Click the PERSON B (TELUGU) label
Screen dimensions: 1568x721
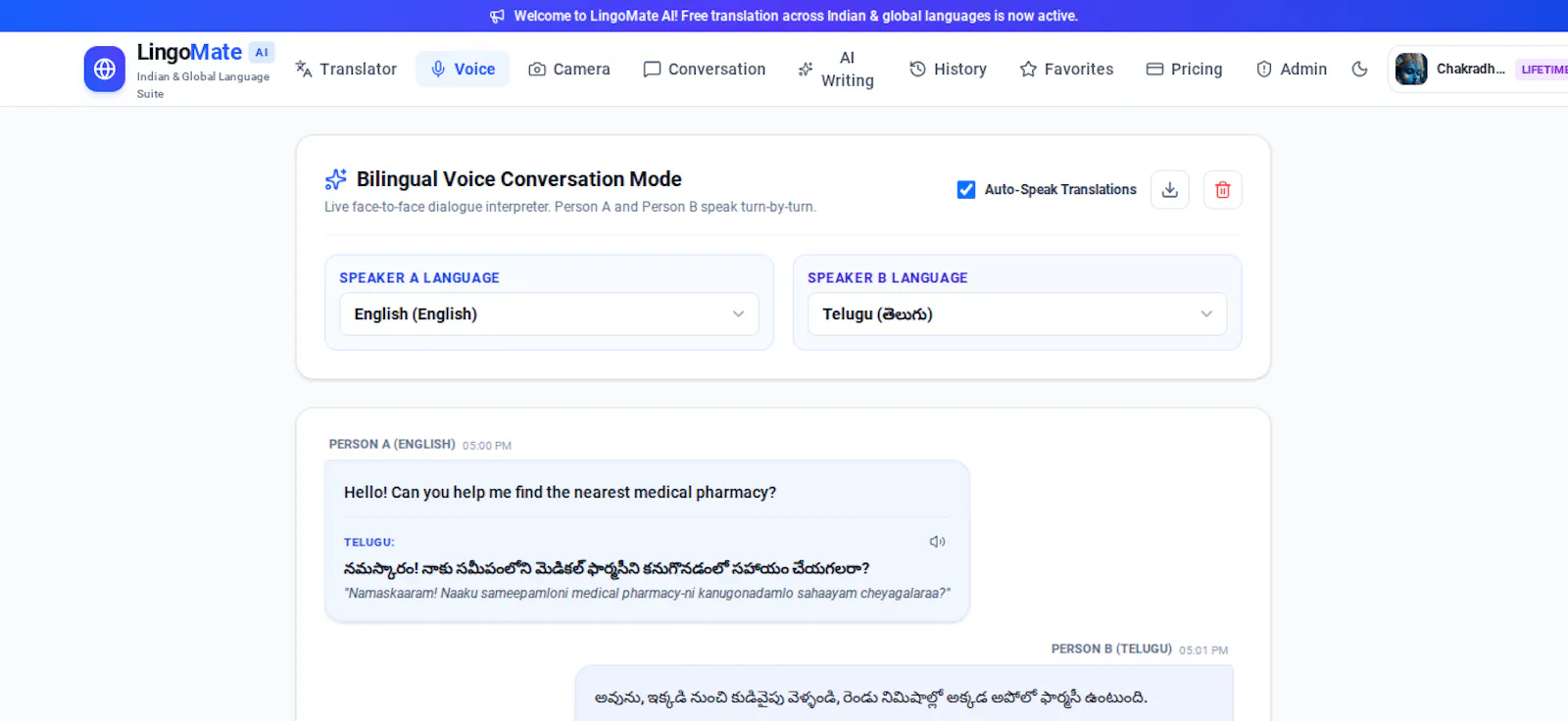click(1111, 649)
